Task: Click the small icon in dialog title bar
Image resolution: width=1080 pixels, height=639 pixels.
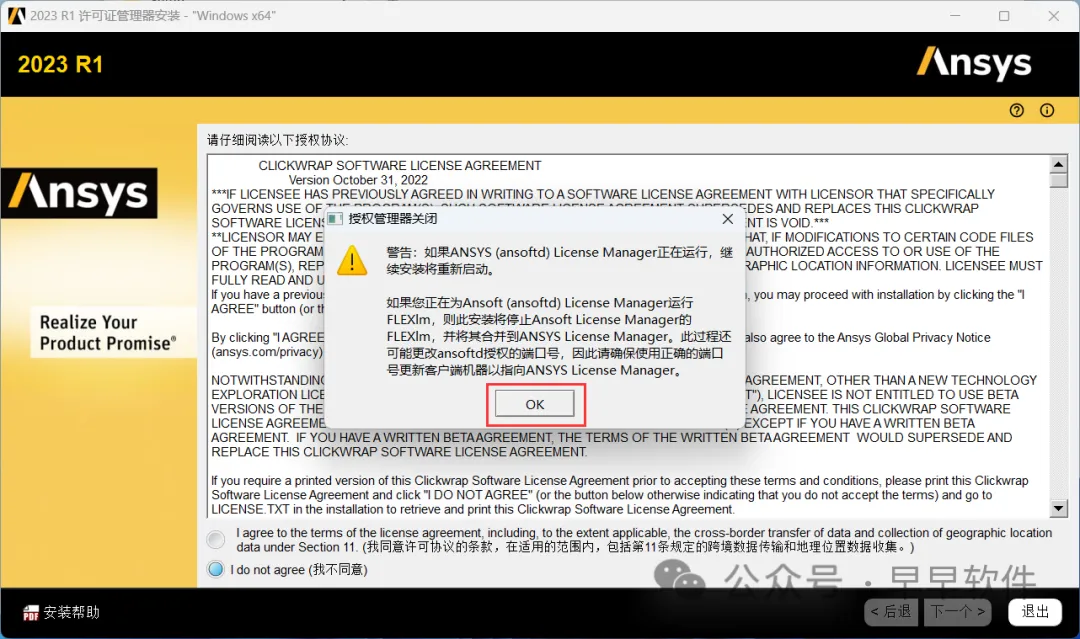Action: 335,219
